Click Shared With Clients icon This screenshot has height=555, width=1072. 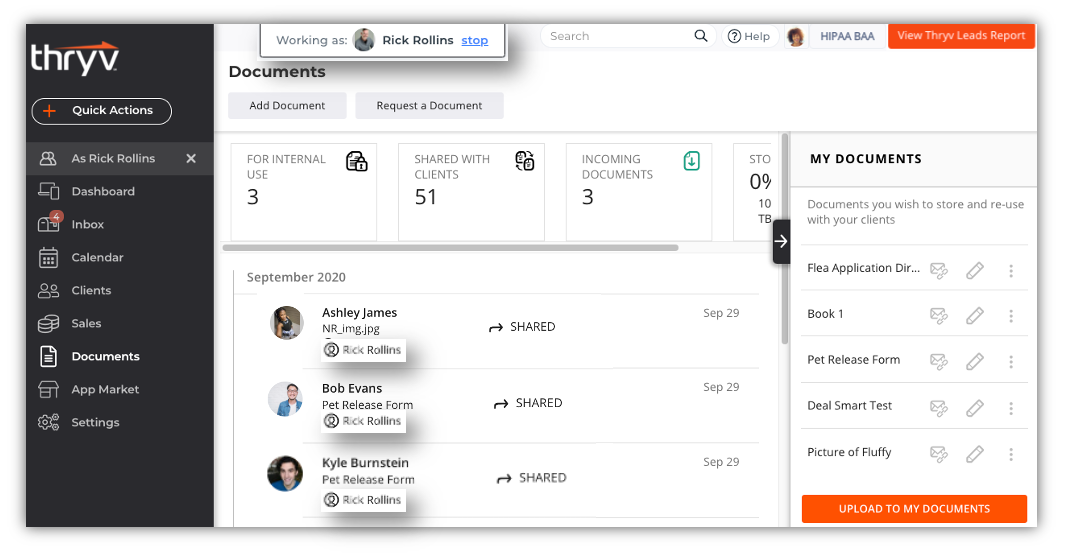click(524, 161)
